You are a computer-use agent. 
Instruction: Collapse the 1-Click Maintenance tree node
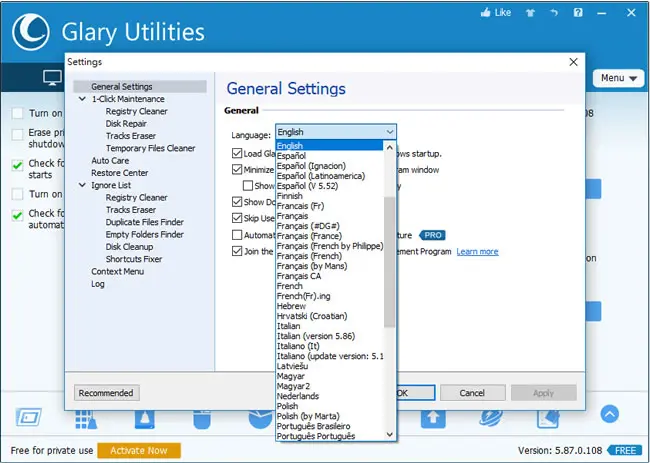82,99
